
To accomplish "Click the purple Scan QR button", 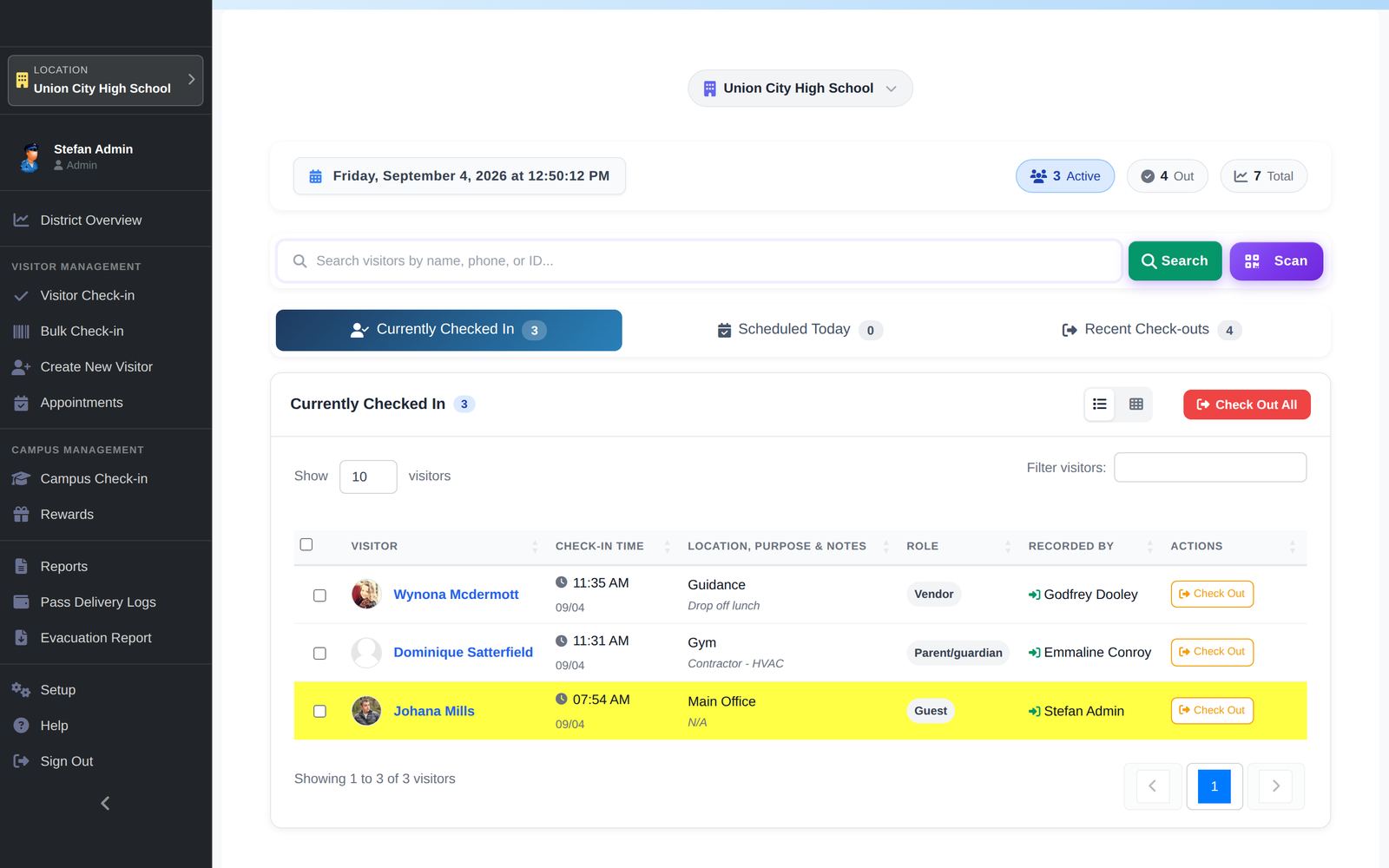I will (x=1276, y=261).
